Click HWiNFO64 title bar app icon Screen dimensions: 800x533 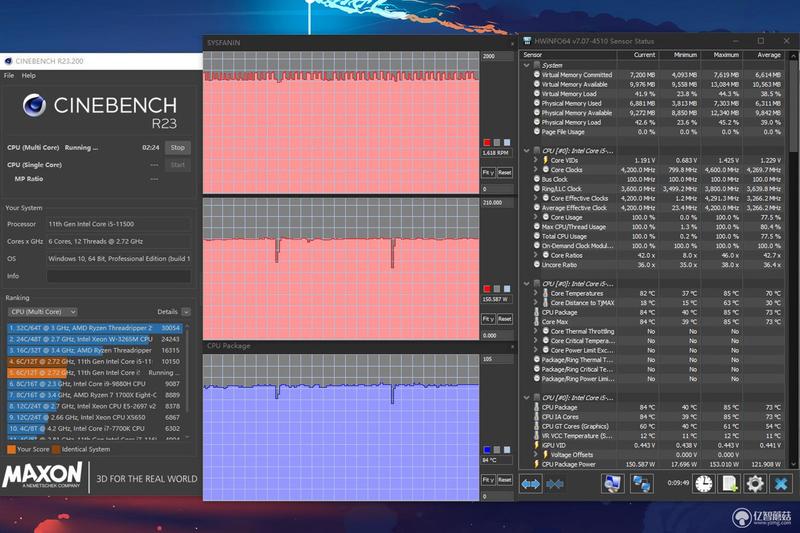coord(527,41)
